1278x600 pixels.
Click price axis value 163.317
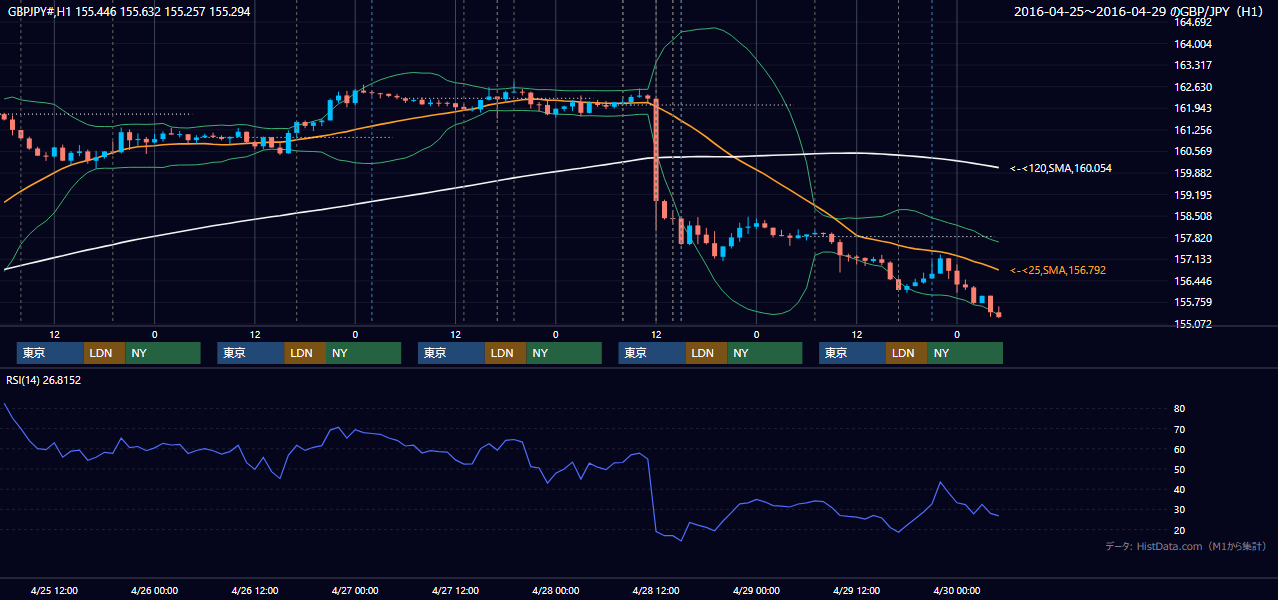pos(1193,65)
